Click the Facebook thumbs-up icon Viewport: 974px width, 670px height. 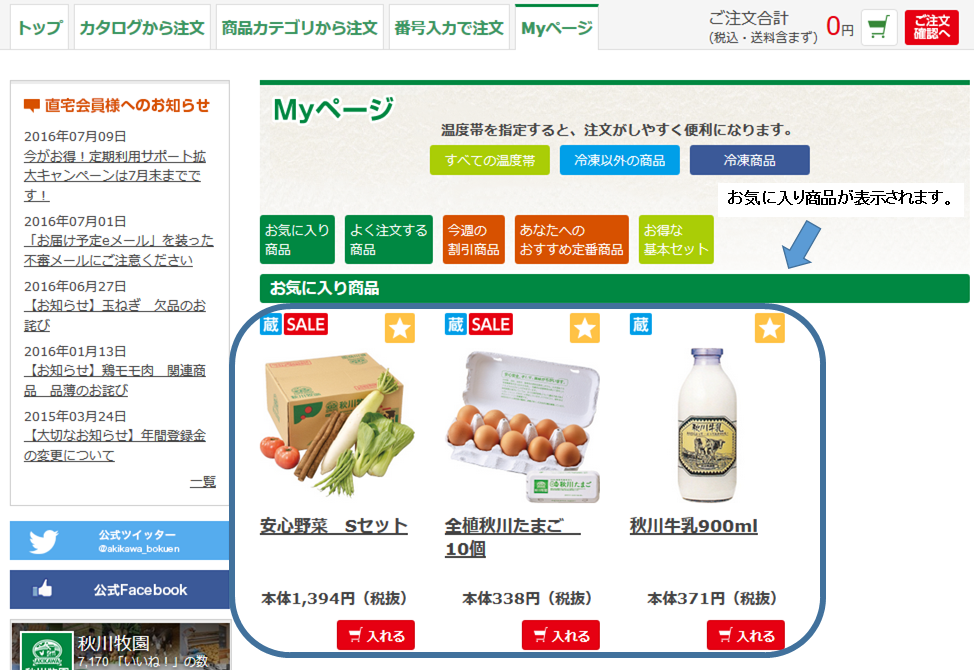point(42,589)
